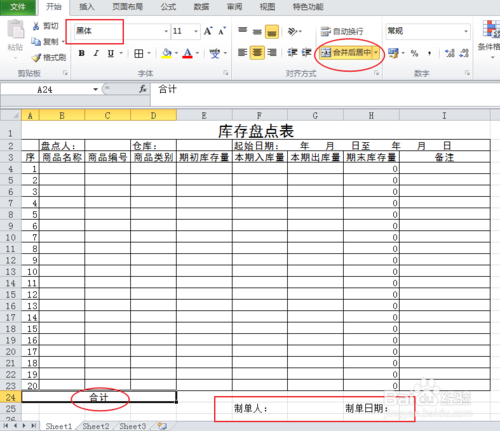Toggle center horizontal alignment
The image size is (500, 431).
(257, 53)
